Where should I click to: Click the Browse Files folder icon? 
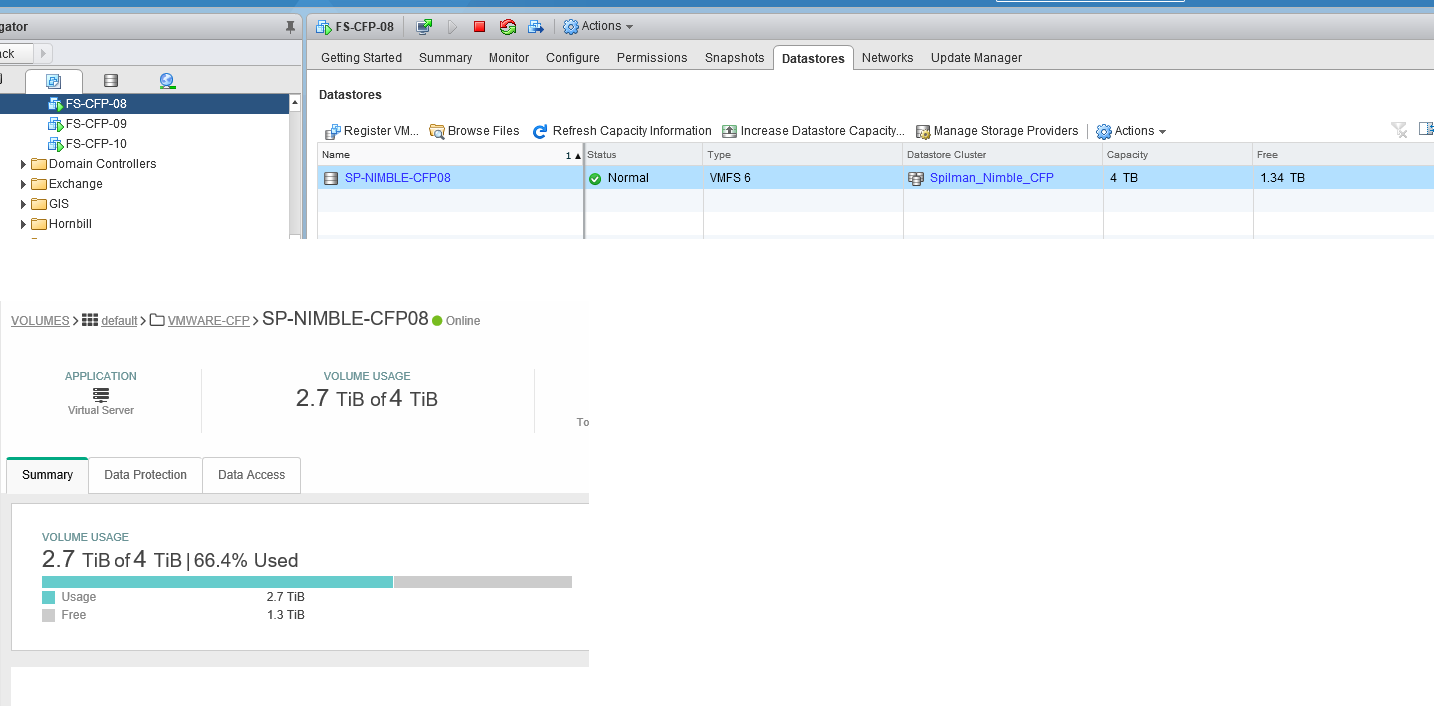437,131
